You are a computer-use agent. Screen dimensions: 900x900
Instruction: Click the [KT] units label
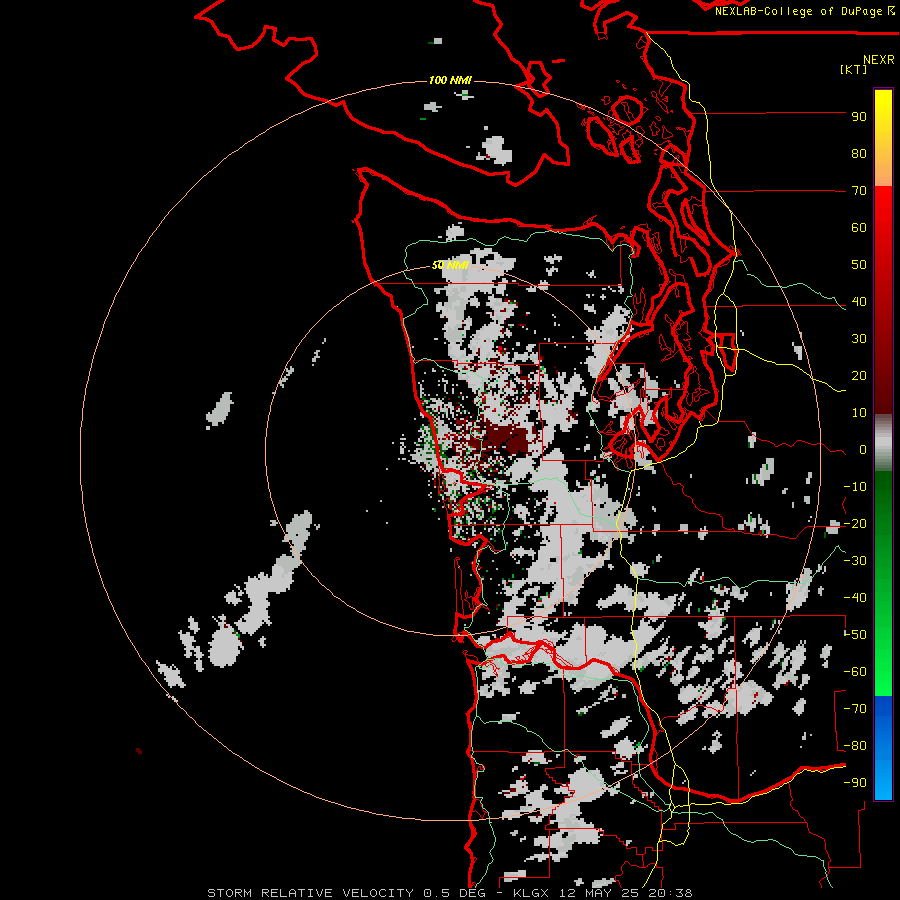[x=853, y=69]
